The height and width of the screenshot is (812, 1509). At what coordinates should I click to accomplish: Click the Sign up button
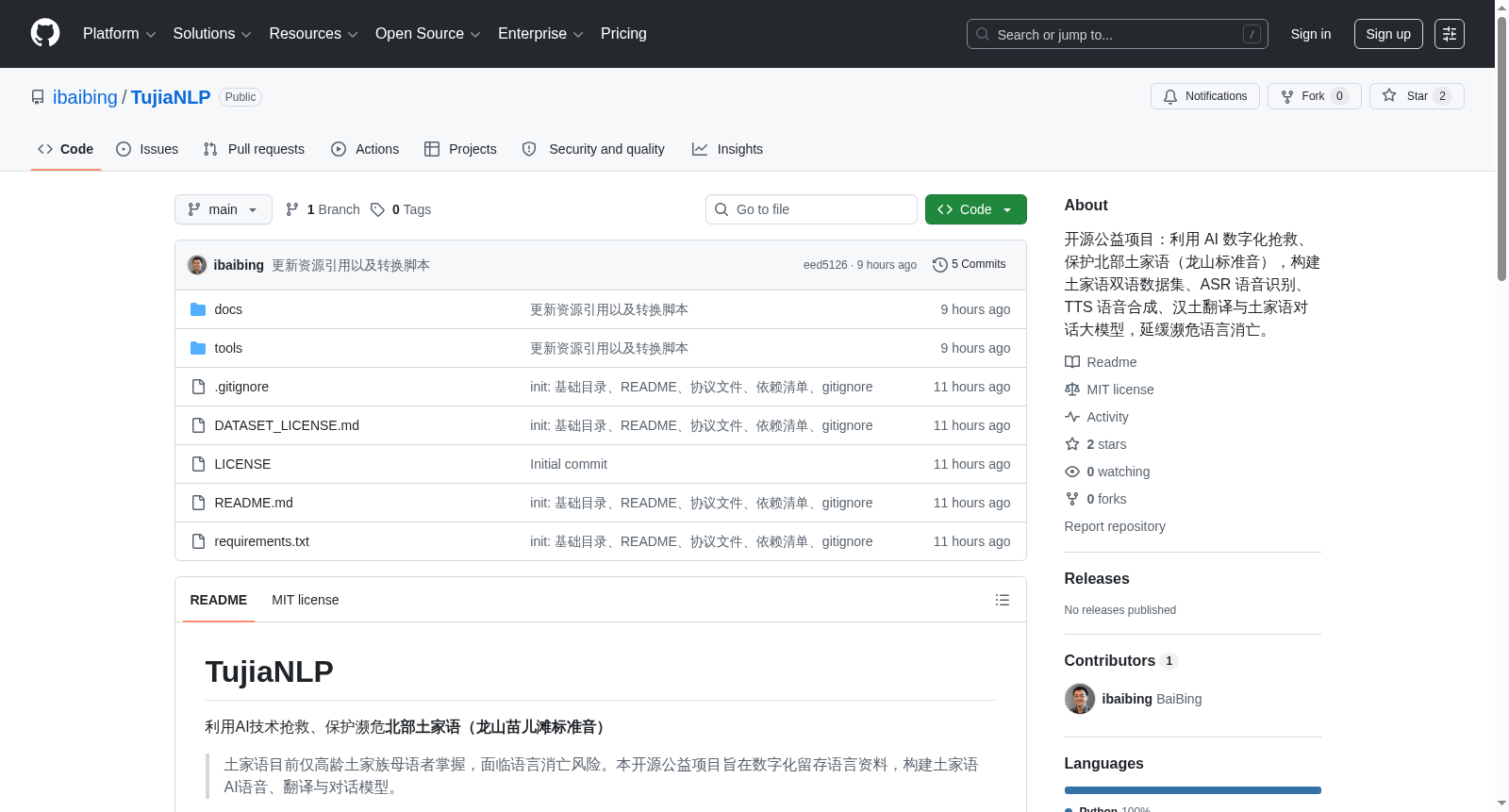coord(1388,34)
